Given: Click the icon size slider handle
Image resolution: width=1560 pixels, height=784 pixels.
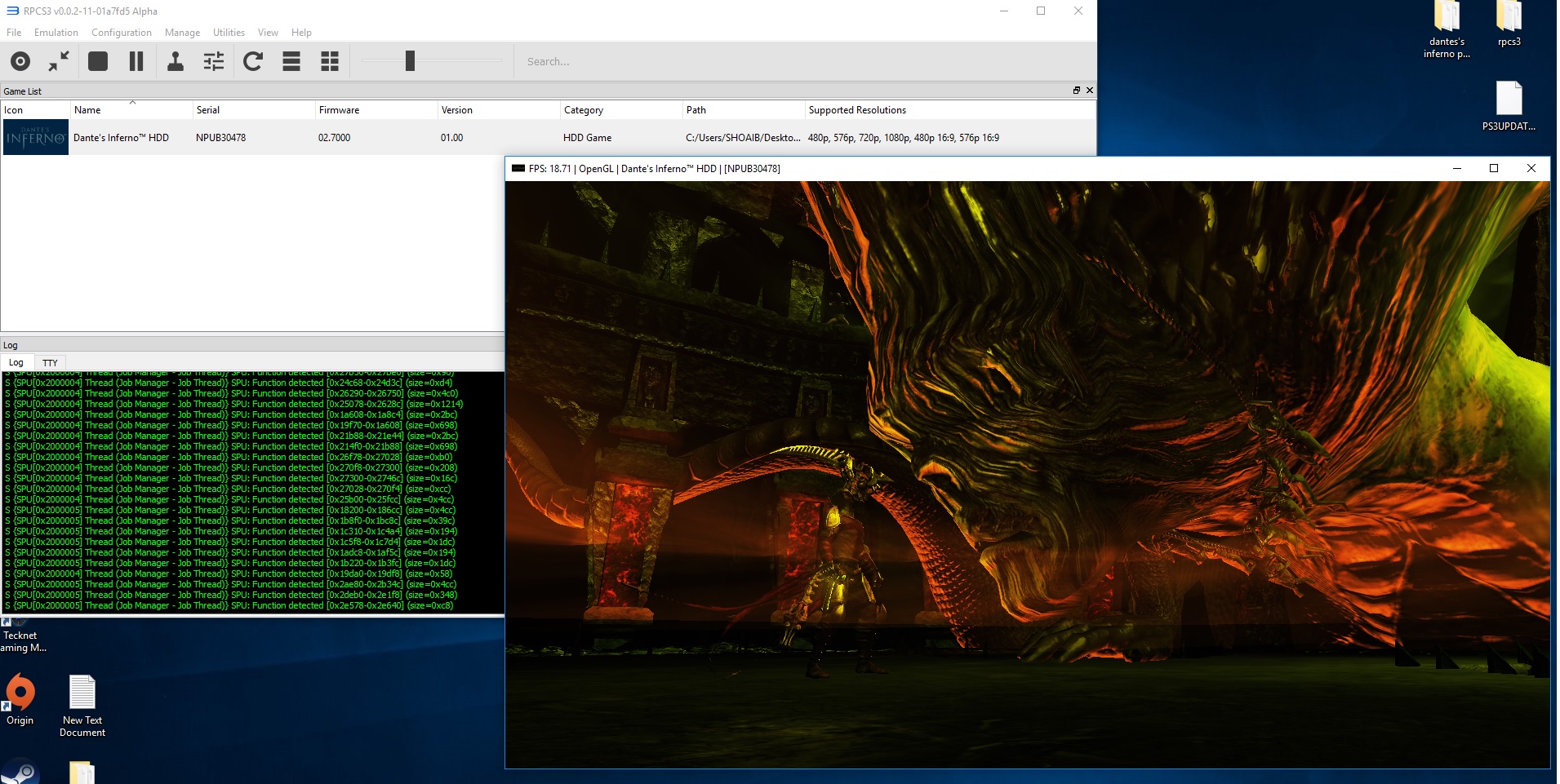Looking at the screenshot, I should (411, 61).
